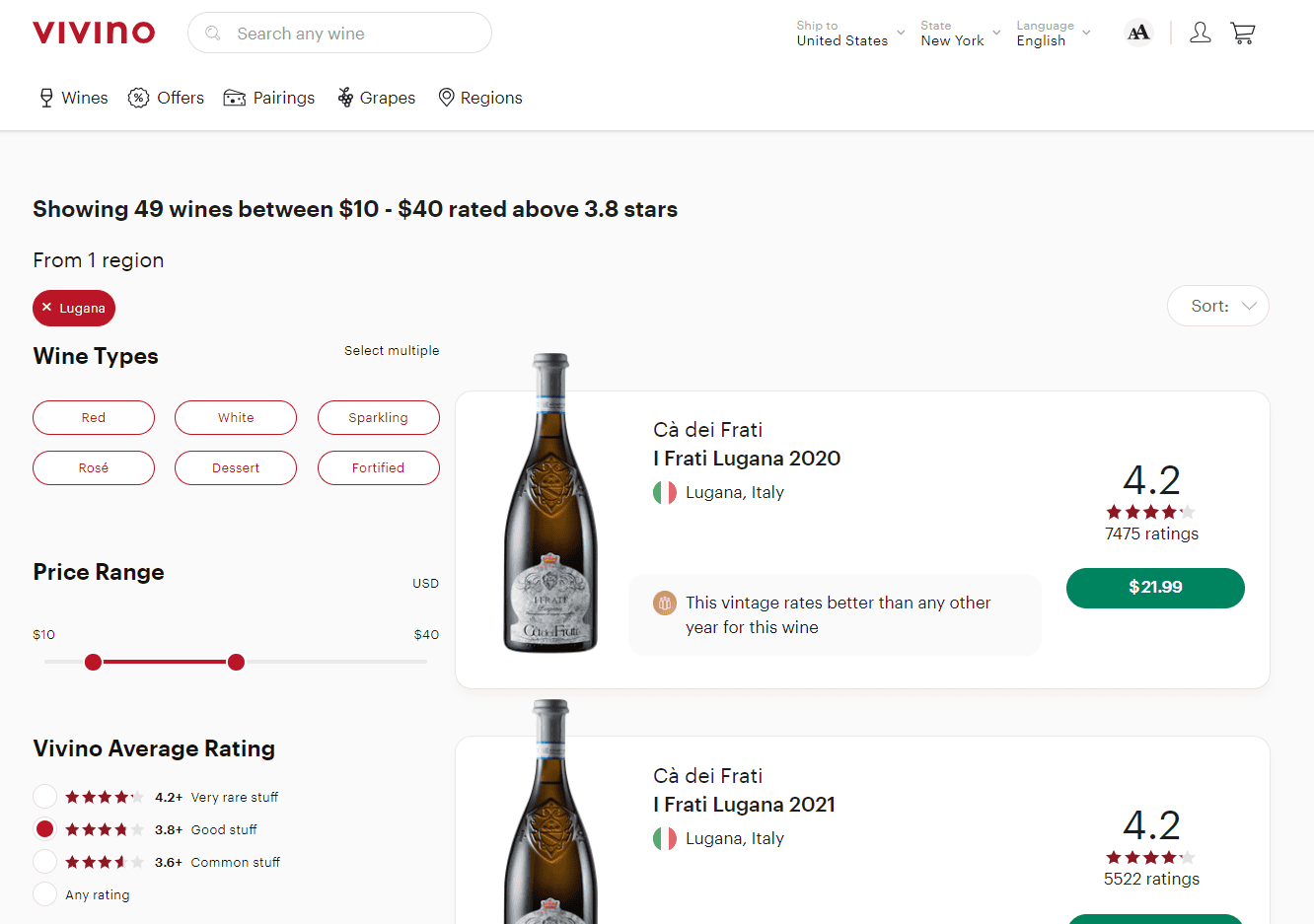
Task: Click the grape cluster icon beside Grapes
Action: [x=345, y=97]
